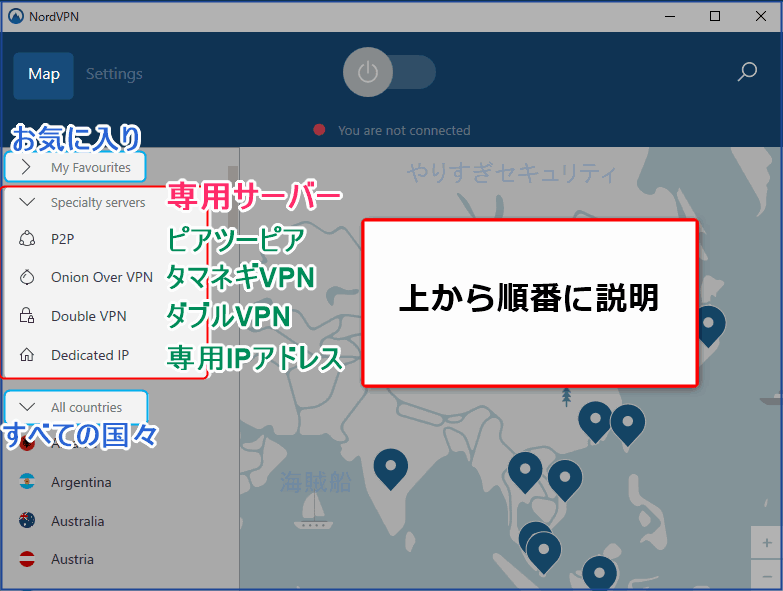Switch to the Map tab

pos(43,75)
